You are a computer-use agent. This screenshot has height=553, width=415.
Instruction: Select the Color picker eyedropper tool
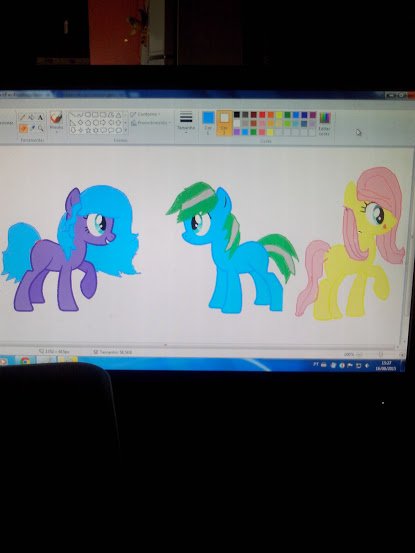click(33, 128)
